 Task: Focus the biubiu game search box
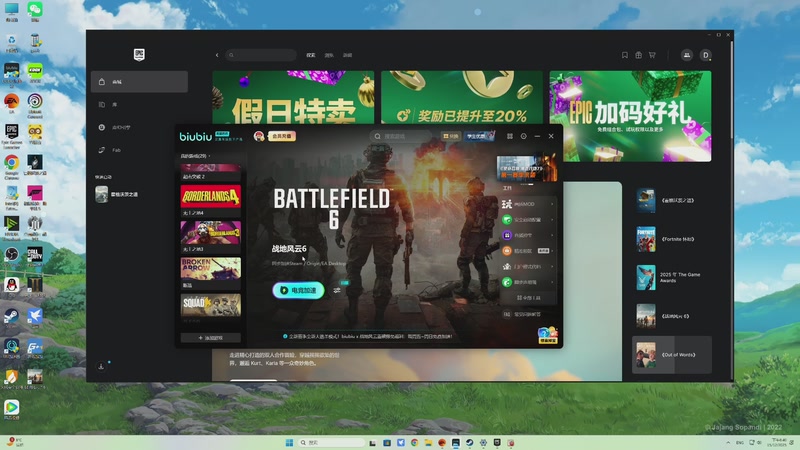pos(401,136)
